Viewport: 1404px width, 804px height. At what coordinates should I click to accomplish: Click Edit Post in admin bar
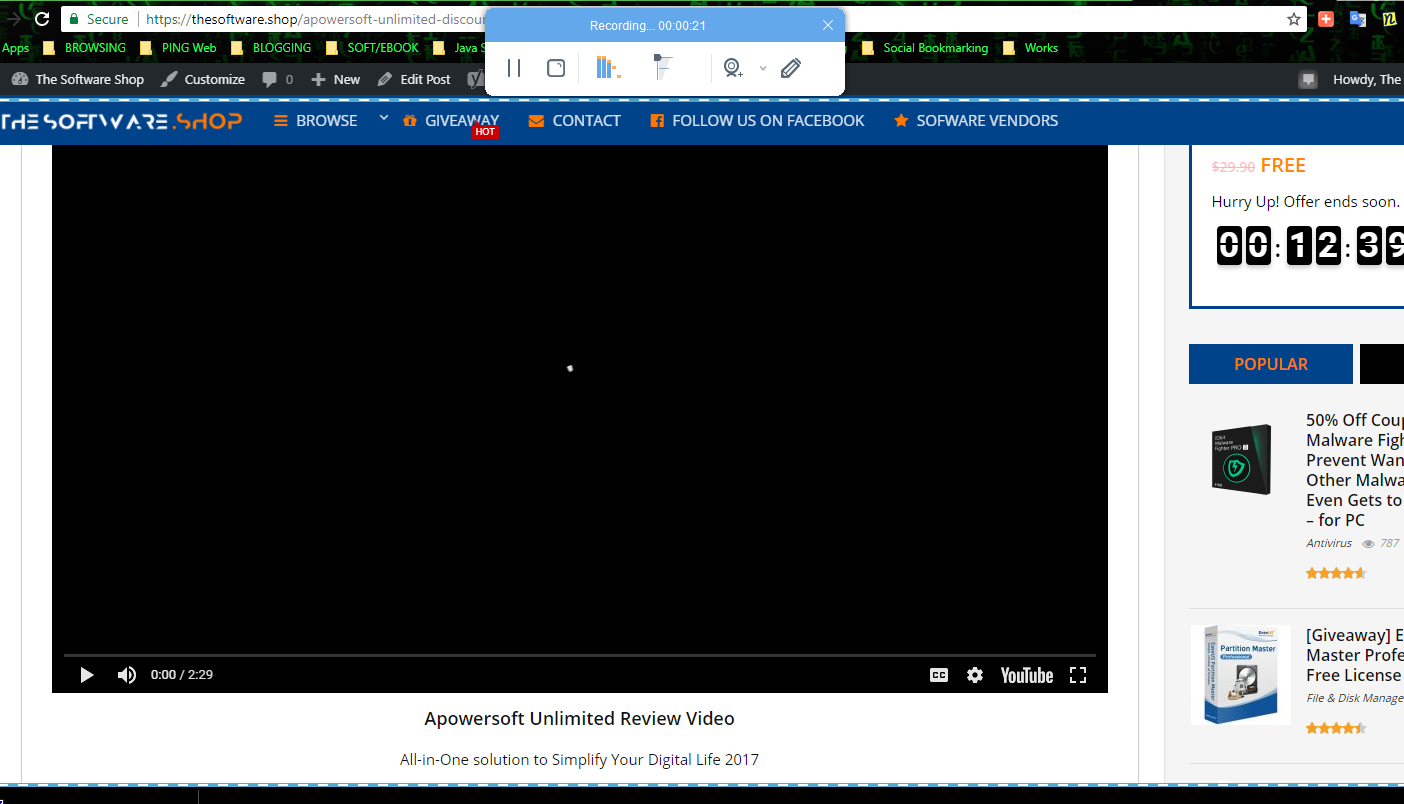point(414,79)
